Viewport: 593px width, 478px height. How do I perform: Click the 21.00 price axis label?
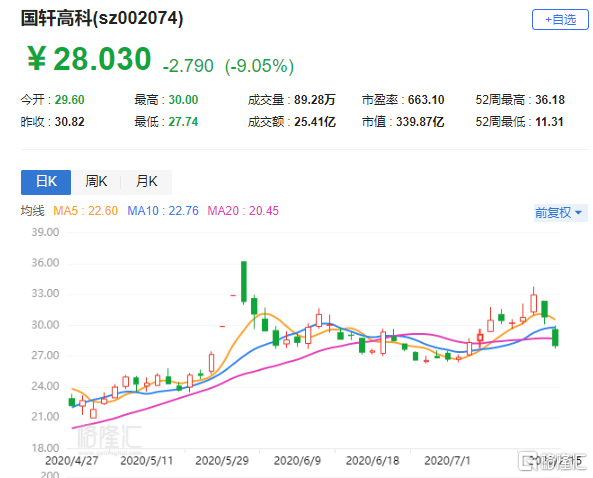pos(45,417)
